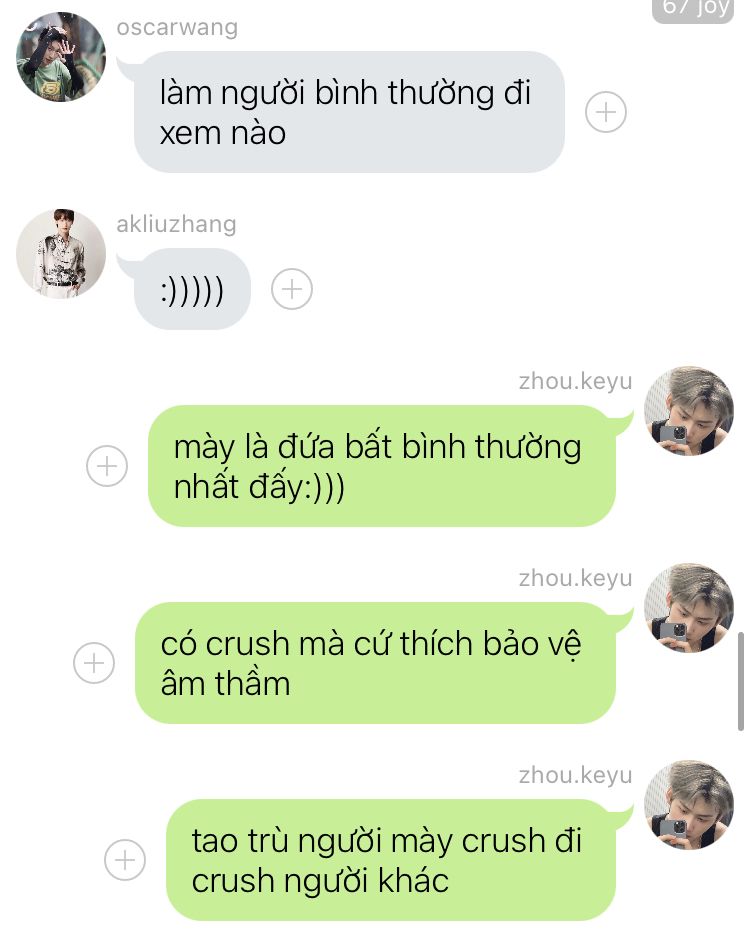Screen dimensions: 750x936
Task: Open oscarwang's profile picture
Action: 61,57
